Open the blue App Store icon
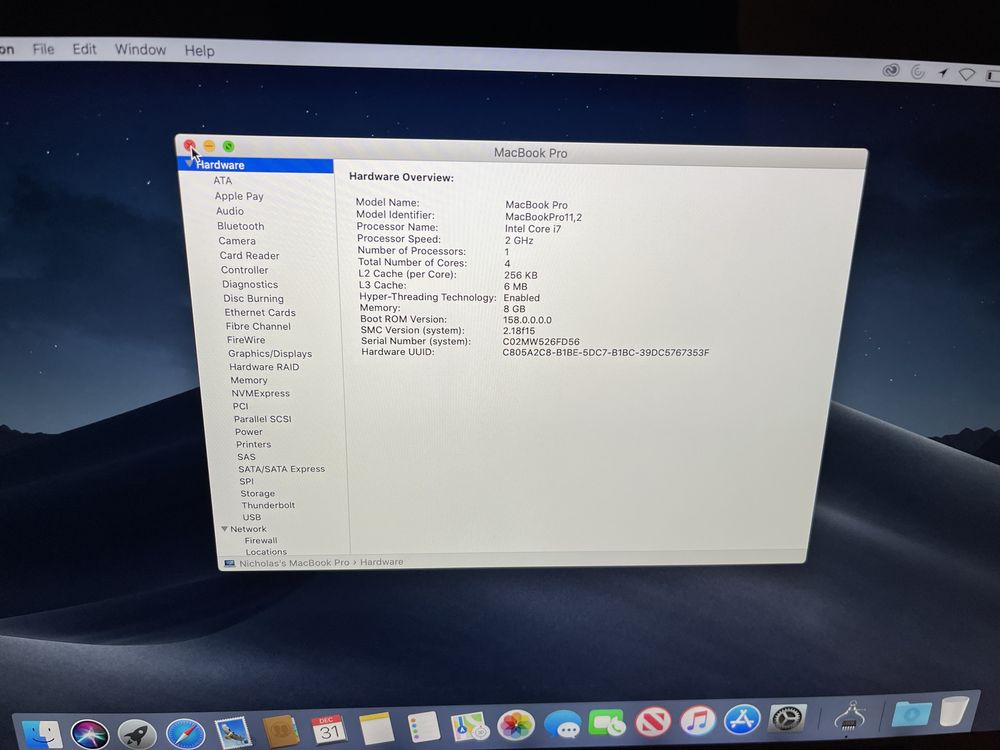Image resolution: width=1000 pixels, height=750 pixels. click(x=742, y=720)
